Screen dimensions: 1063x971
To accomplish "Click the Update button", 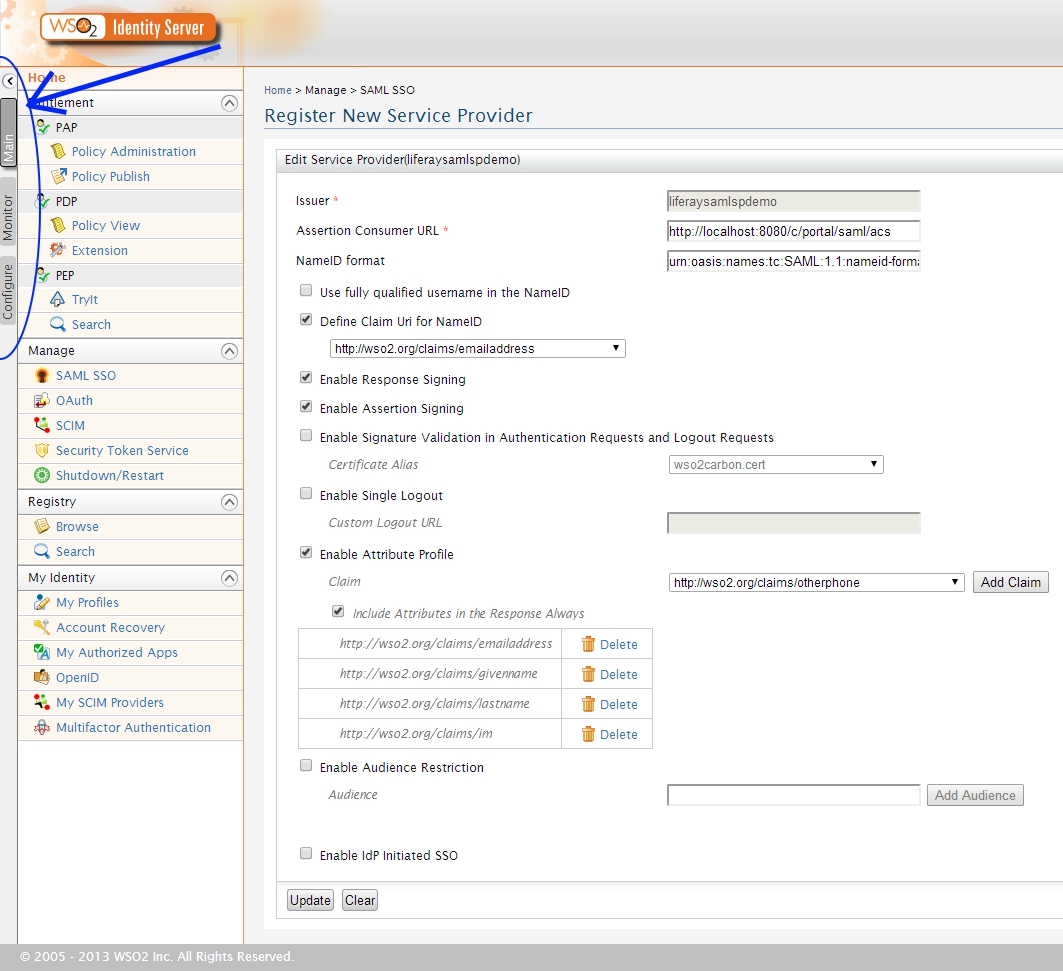I will [310, 900].
